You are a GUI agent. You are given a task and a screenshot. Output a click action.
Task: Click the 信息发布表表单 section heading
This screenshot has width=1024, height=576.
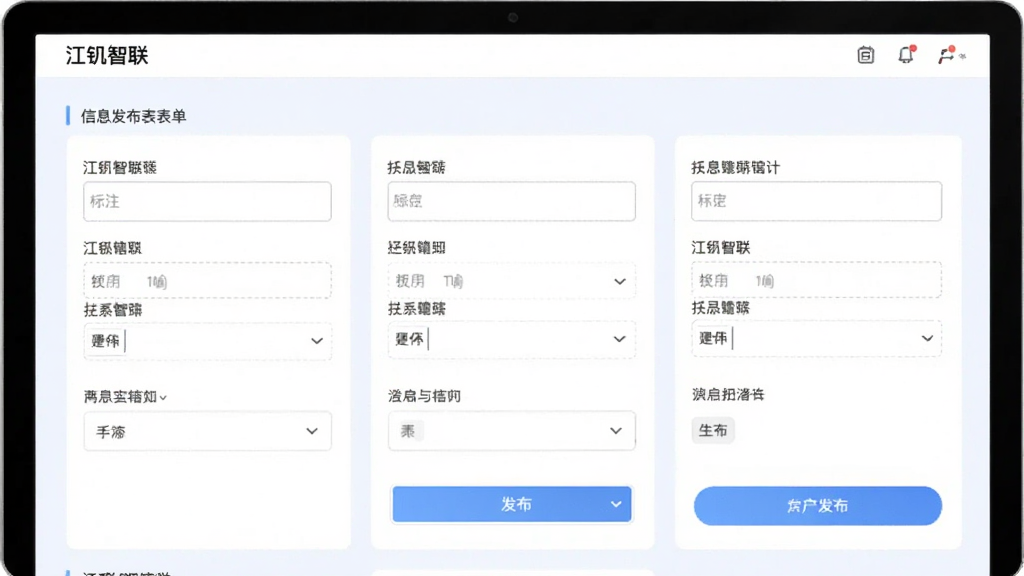coord(134,116)
